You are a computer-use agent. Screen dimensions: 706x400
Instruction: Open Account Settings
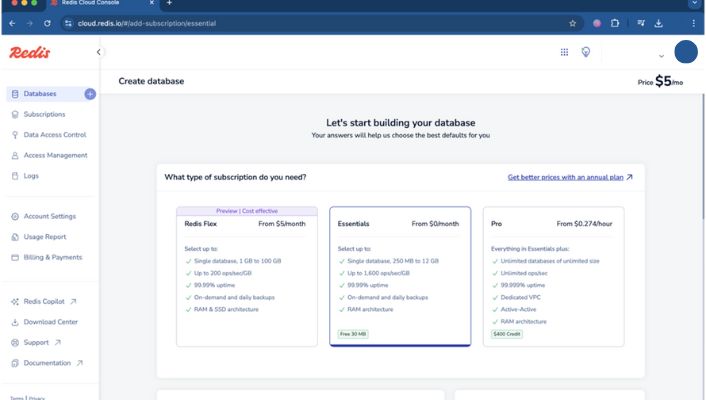tap(49, 216)
